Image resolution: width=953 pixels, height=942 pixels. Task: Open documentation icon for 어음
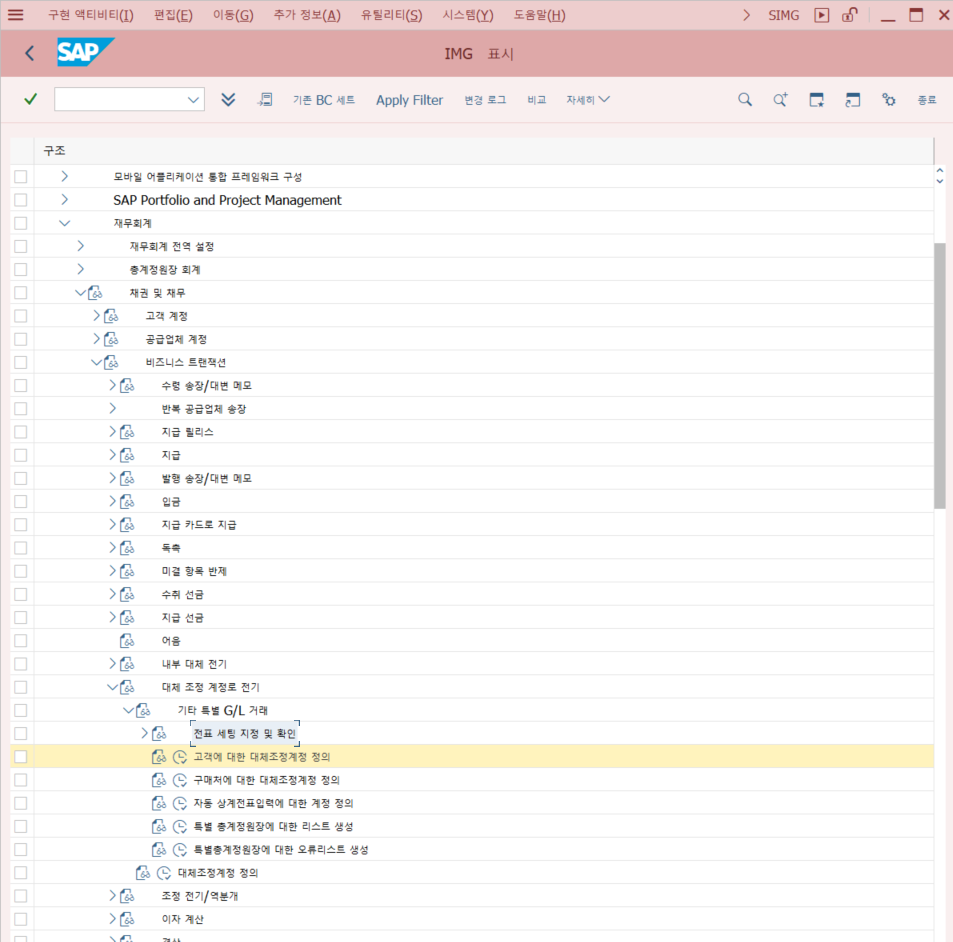[x=127, y=641]
